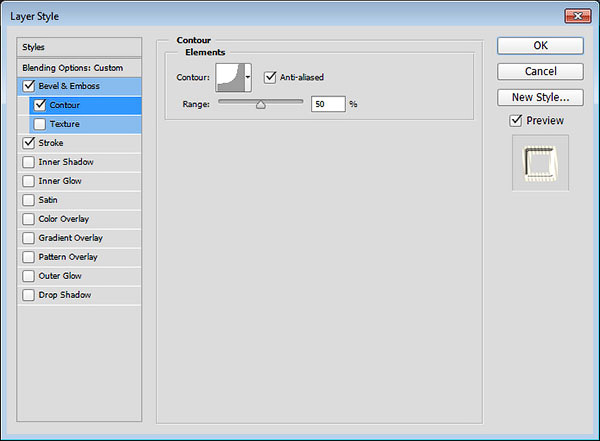Expand the Contour picker dropdown arrow
The height and width of the screenshot is (441, 600).
pos(248,78)
